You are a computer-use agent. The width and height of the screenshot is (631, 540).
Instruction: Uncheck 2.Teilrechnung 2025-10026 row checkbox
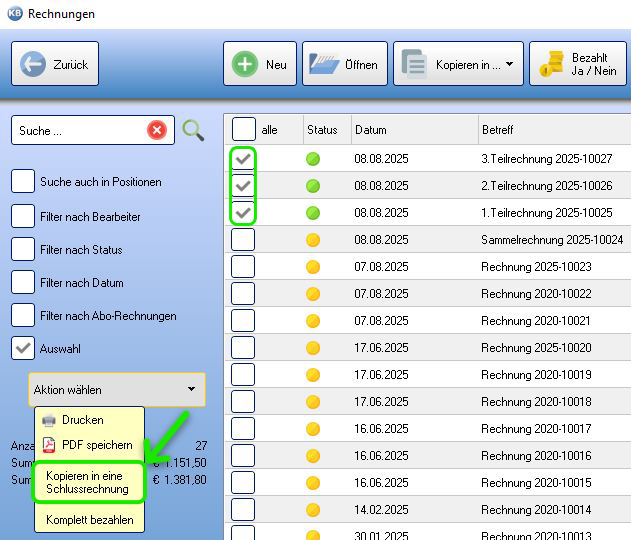point(243,185)
